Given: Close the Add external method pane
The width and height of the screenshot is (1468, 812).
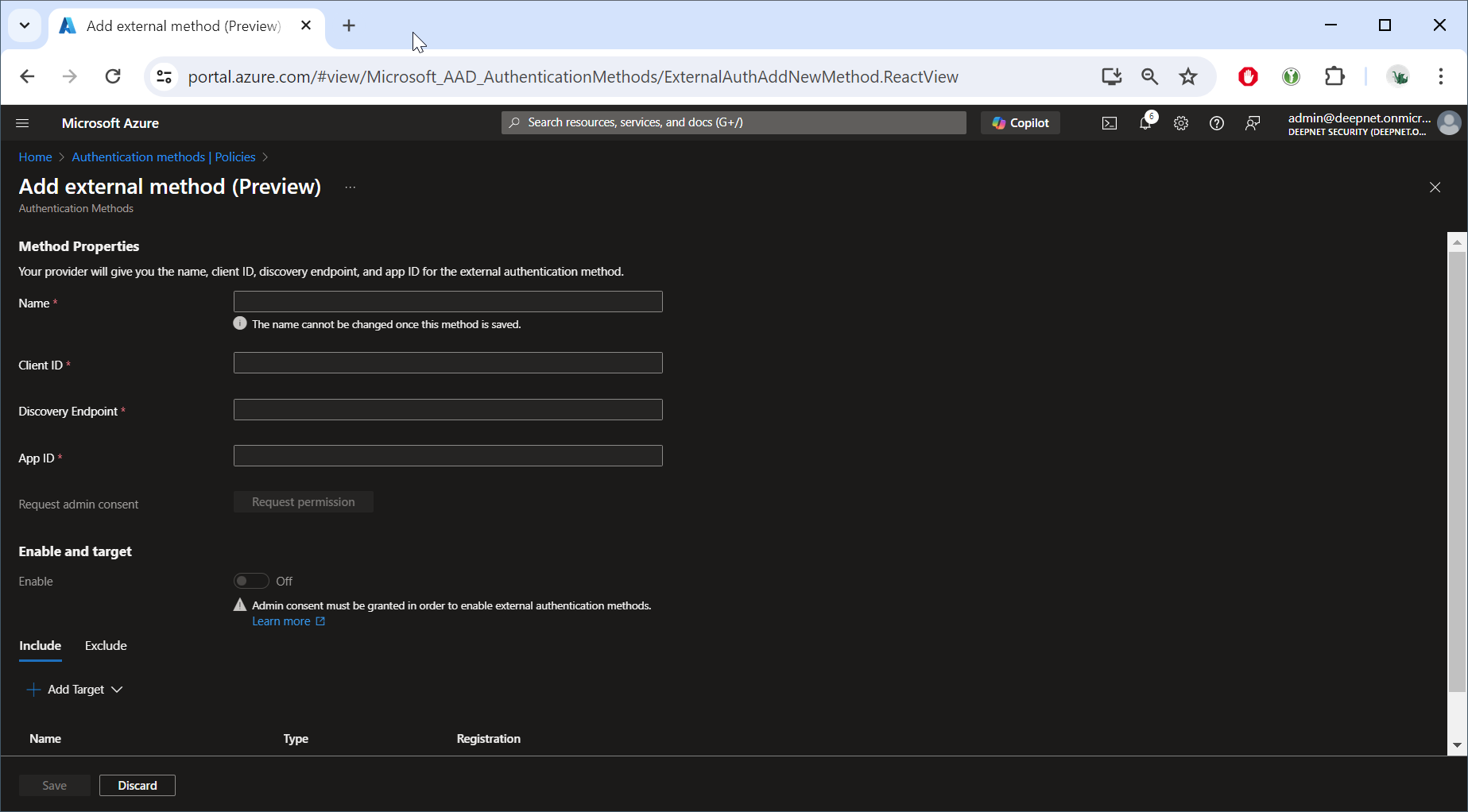Looking at the screenshot, I should tap(1435, 188).
